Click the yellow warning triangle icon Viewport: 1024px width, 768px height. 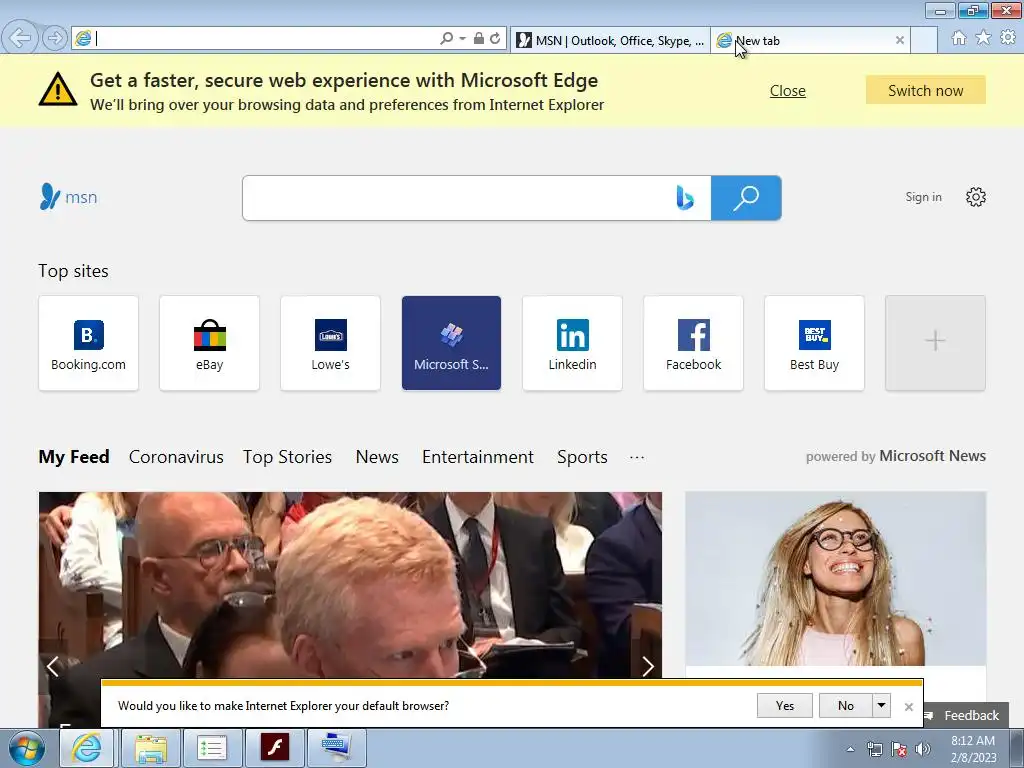(57, 89)
